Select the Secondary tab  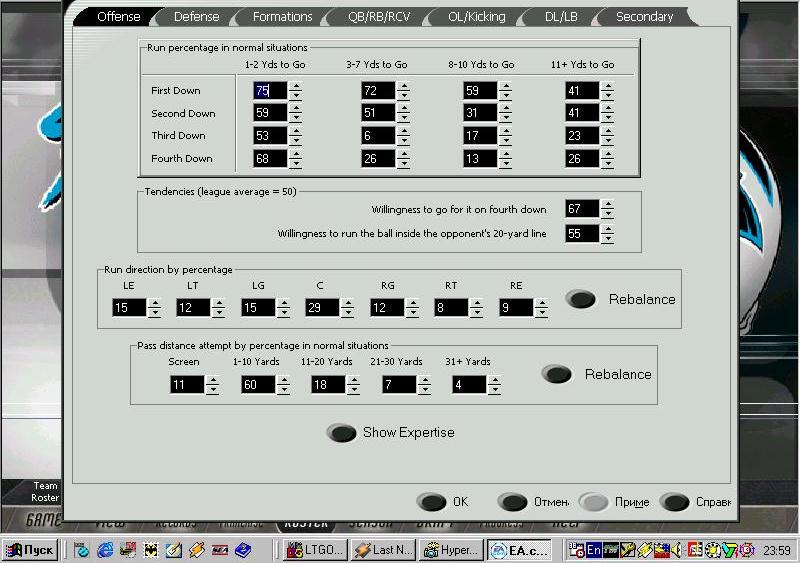pyautogui.click(x=643, y=17)
